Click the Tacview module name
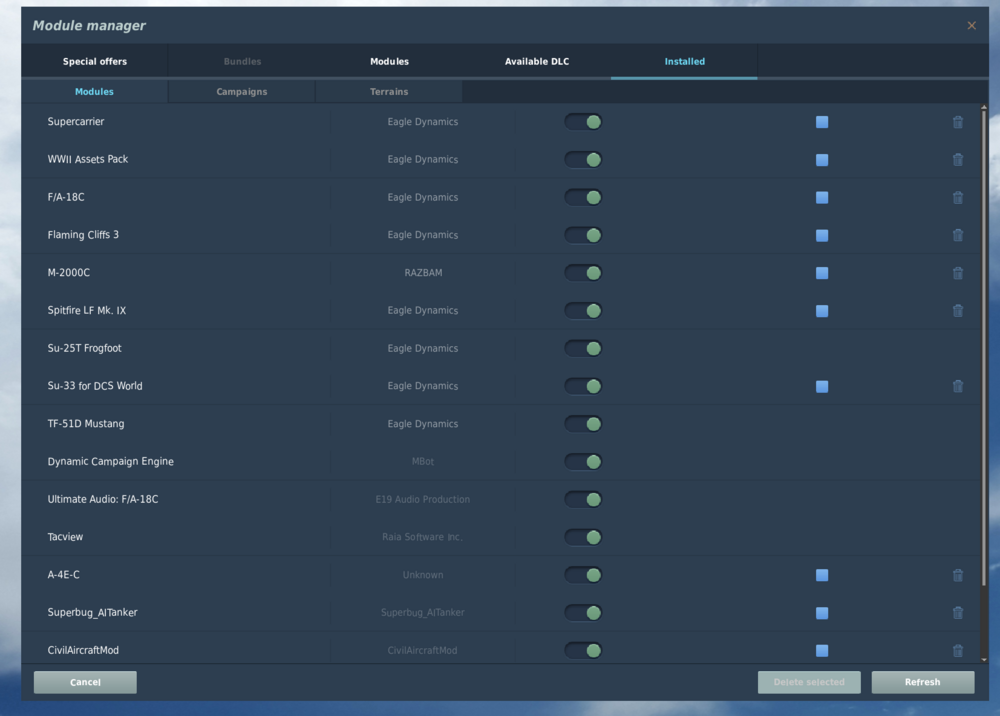 coord(65,537)
